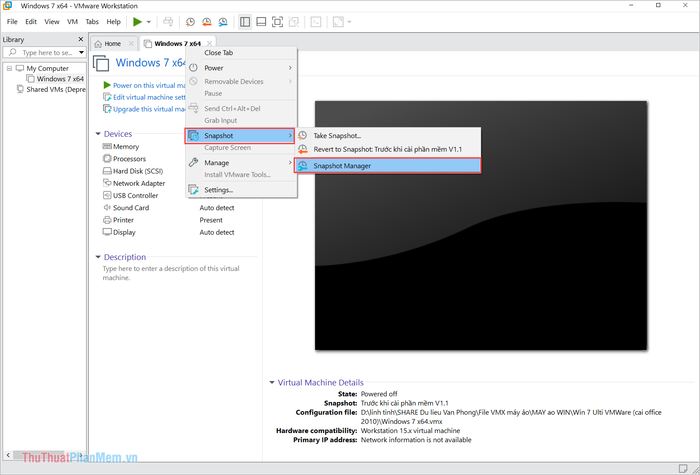Select the Display device

point(119,232)
